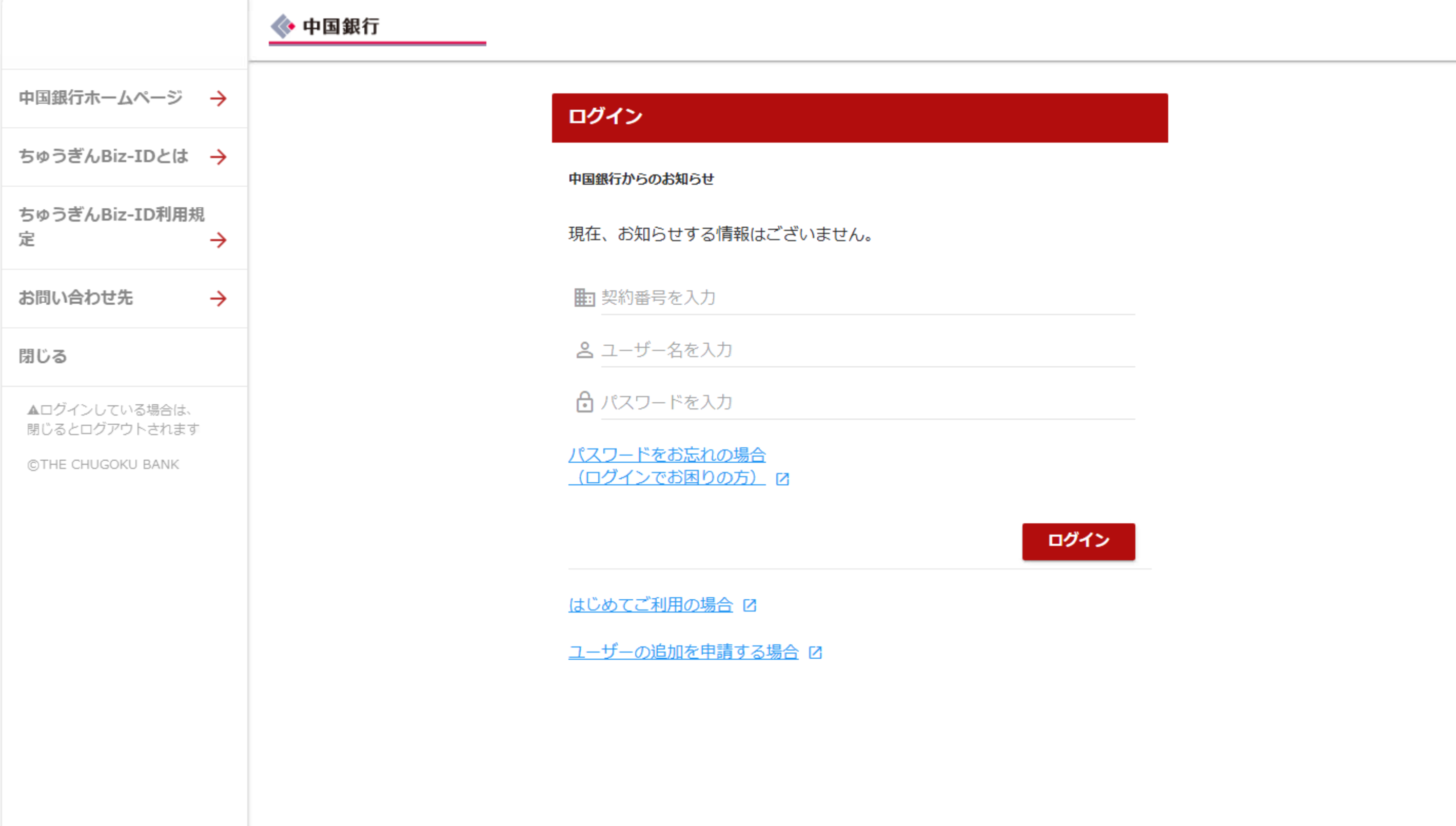Click 現在、お知らせする情報はございません text
Image resolution: width=1456 pixels, height=826 pixels.
pos(720,234)
